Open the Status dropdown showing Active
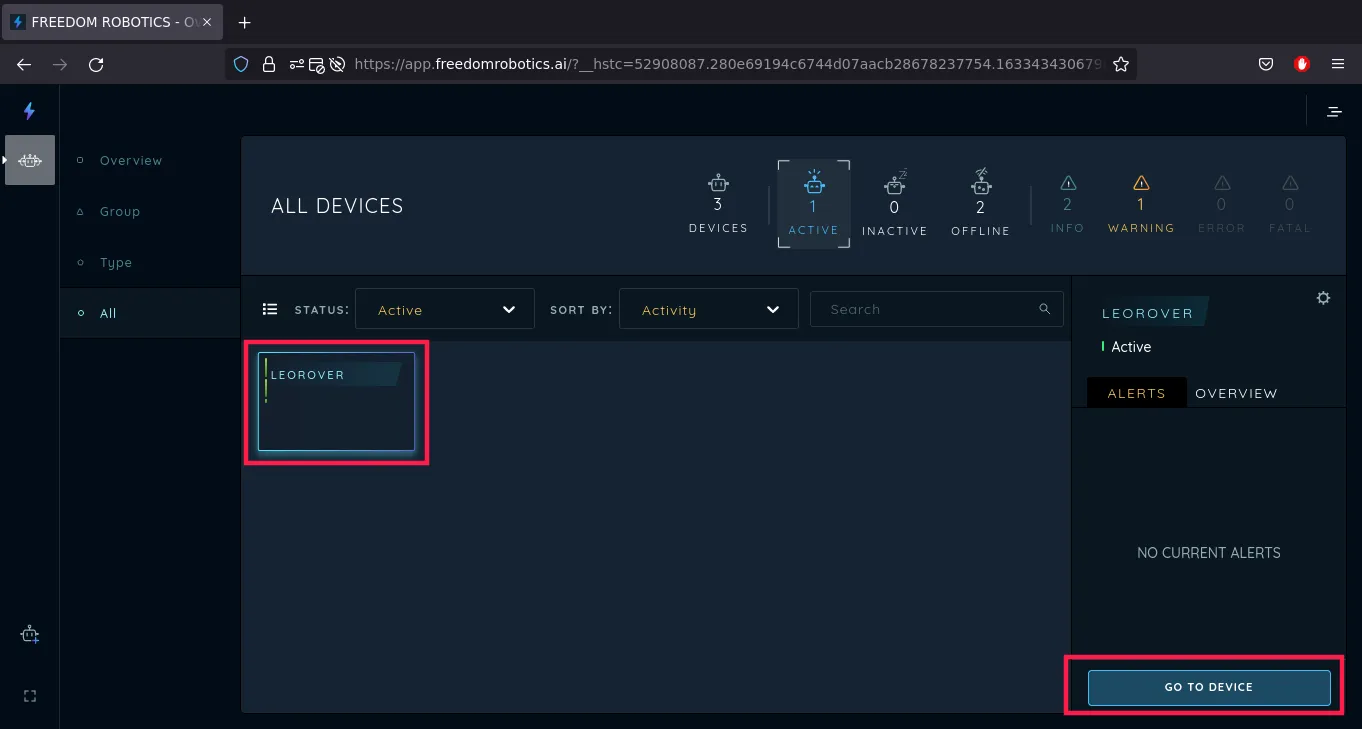The height and width of the screenshot is (729, 1362). 445,310
